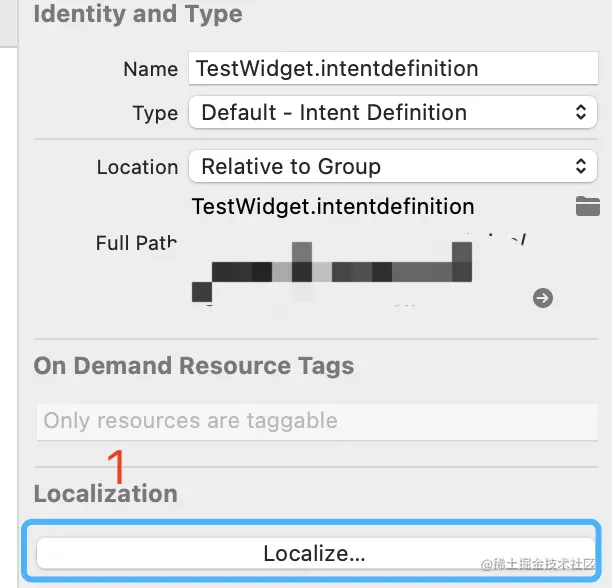Viewport: 612px width, 588px height.
Task: Click the folder icon to choose file location
Action: (x=587, y=207)
